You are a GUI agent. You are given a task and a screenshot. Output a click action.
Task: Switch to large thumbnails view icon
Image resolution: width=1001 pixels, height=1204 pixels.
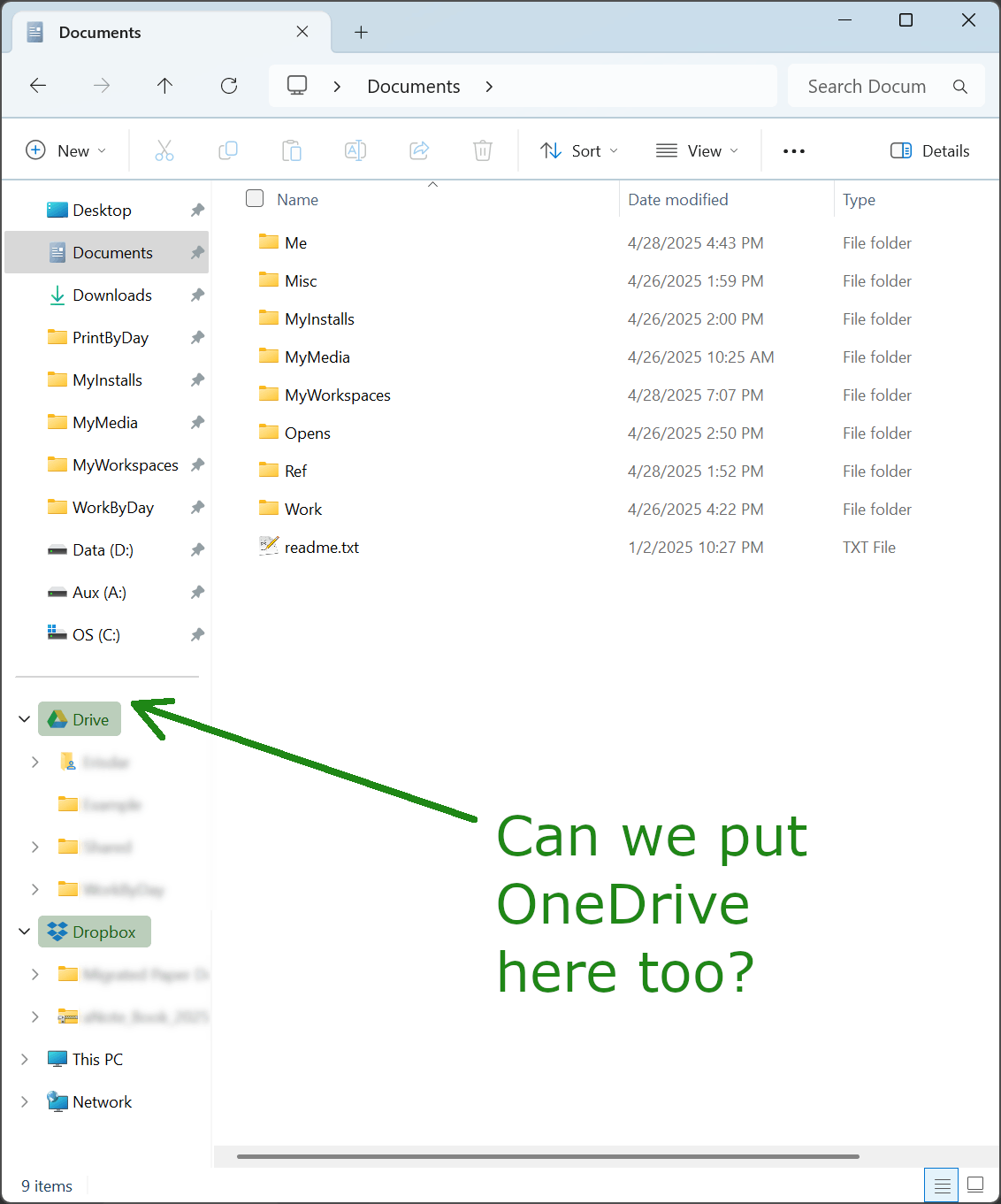[975, 1185]
